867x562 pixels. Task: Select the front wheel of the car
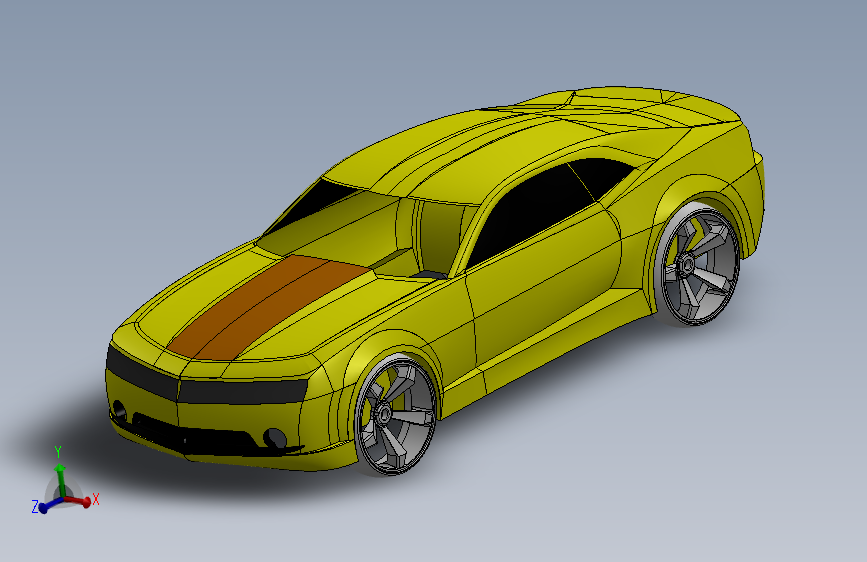click(x=395, y=415)
